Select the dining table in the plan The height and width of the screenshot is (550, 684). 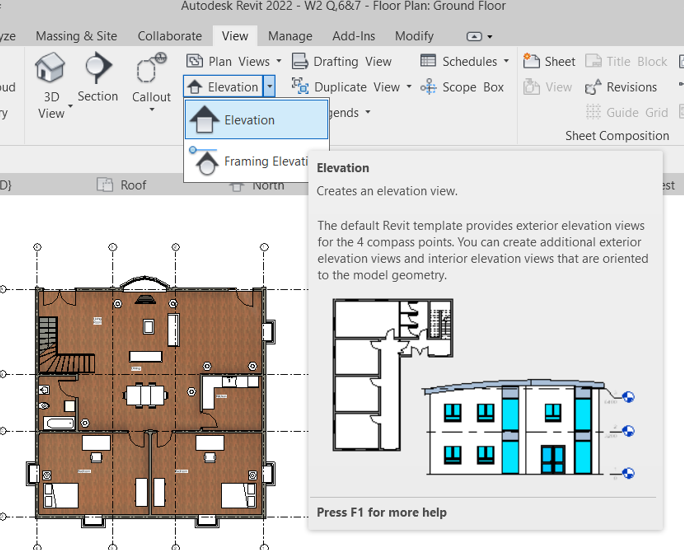click(x=145, y=395)
